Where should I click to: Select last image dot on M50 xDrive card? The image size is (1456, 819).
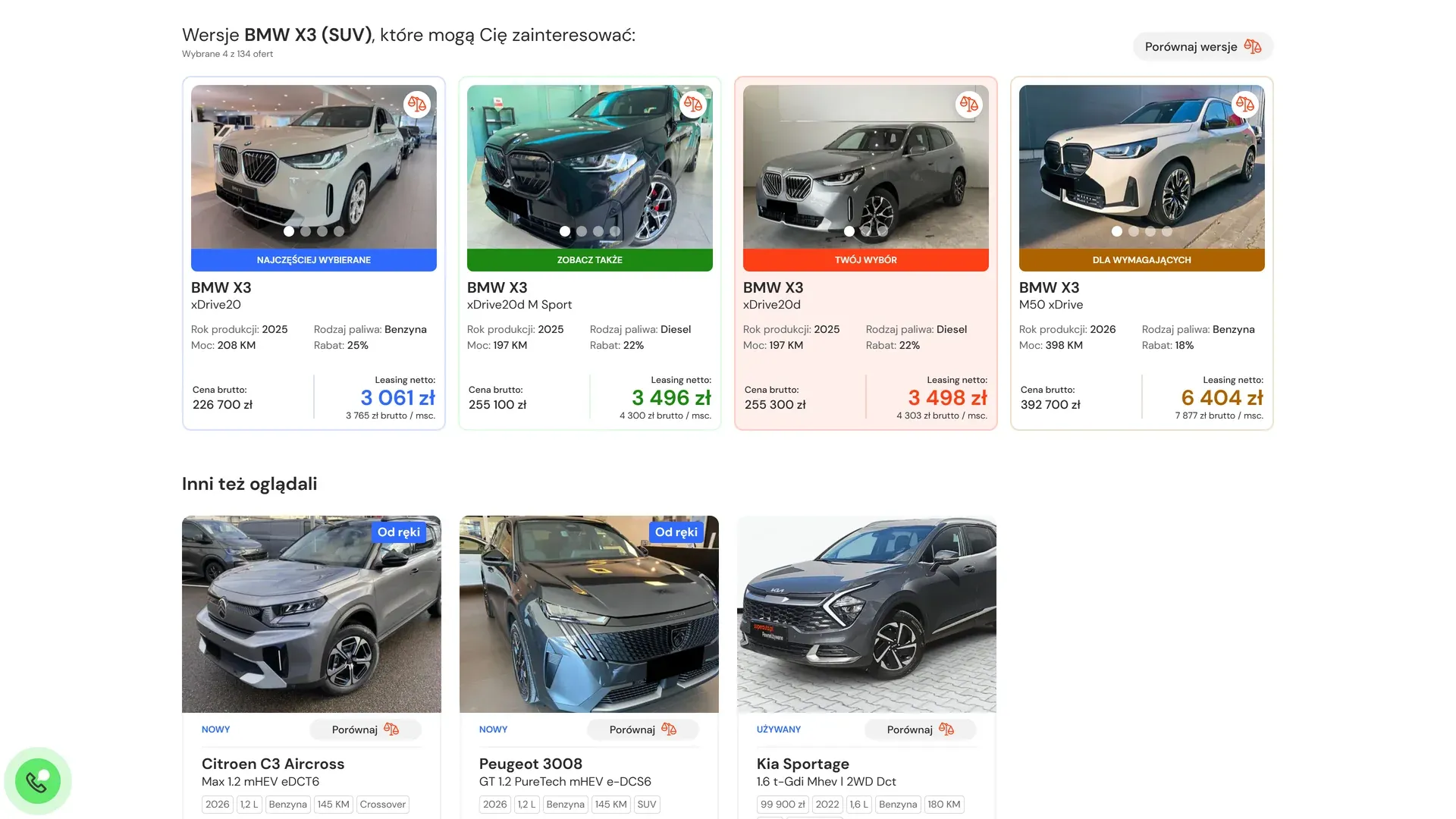point(1167,231)
